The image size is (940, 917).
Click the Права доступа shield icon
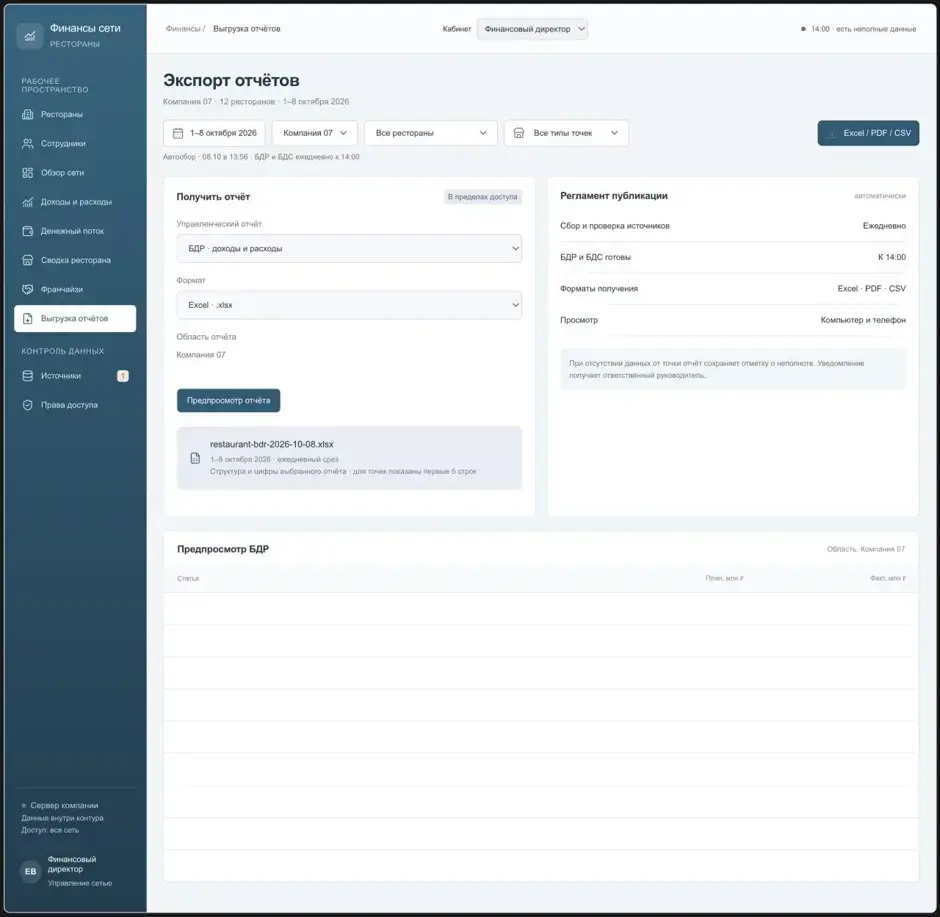coord(28,405)
